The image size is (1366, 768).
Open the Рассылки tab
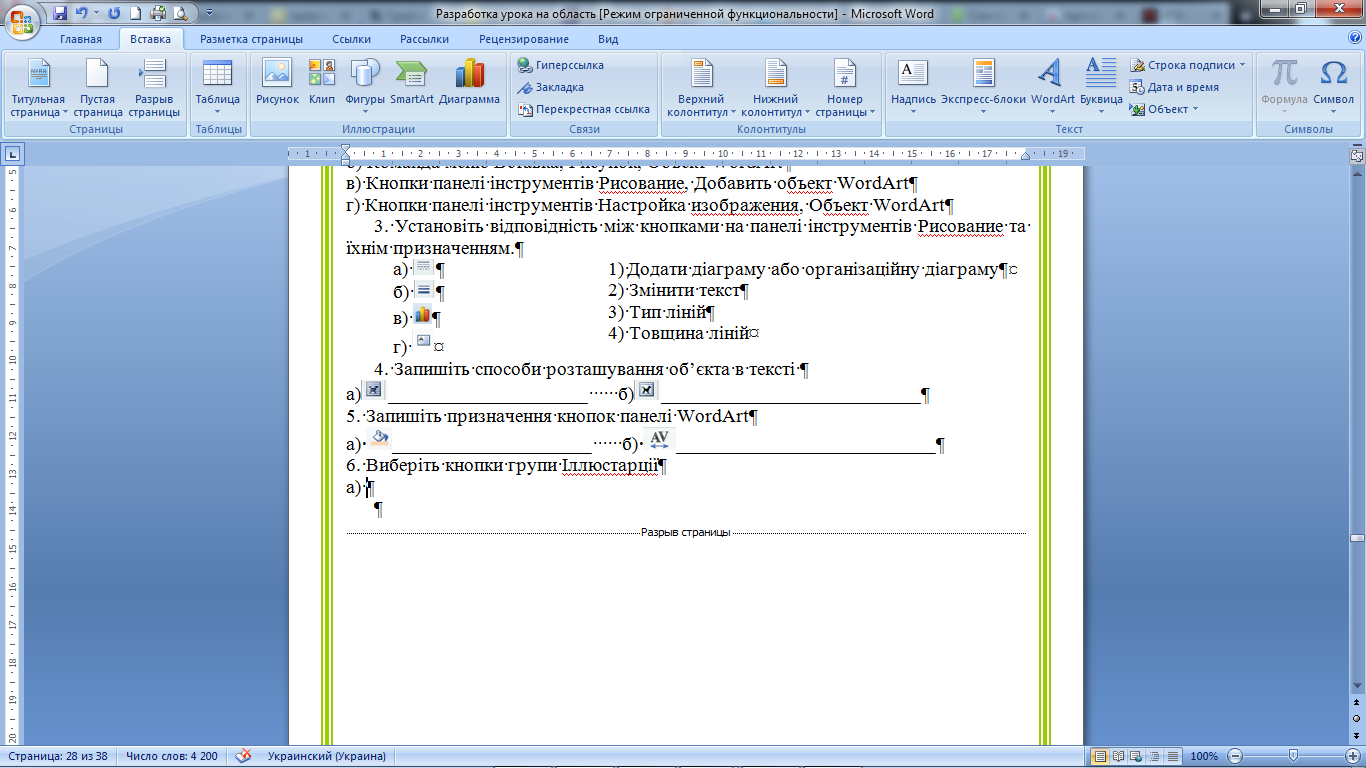424,39
